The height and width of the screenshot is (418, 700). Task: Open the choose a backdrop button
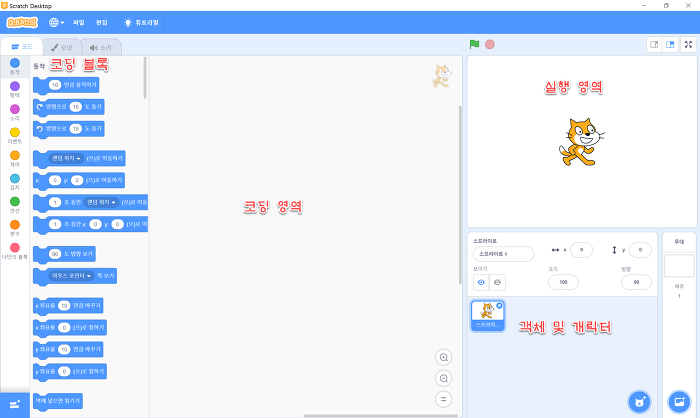[679, 401]
